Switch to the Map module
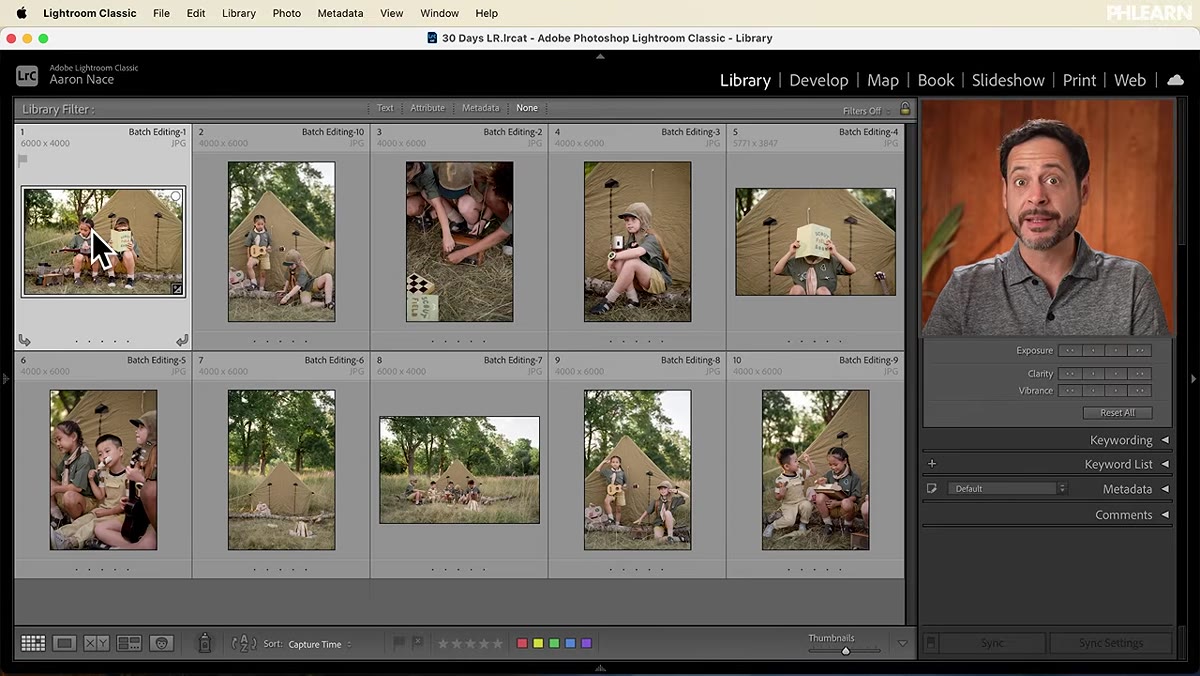1200x676 pixels. [x=882, y=80]
